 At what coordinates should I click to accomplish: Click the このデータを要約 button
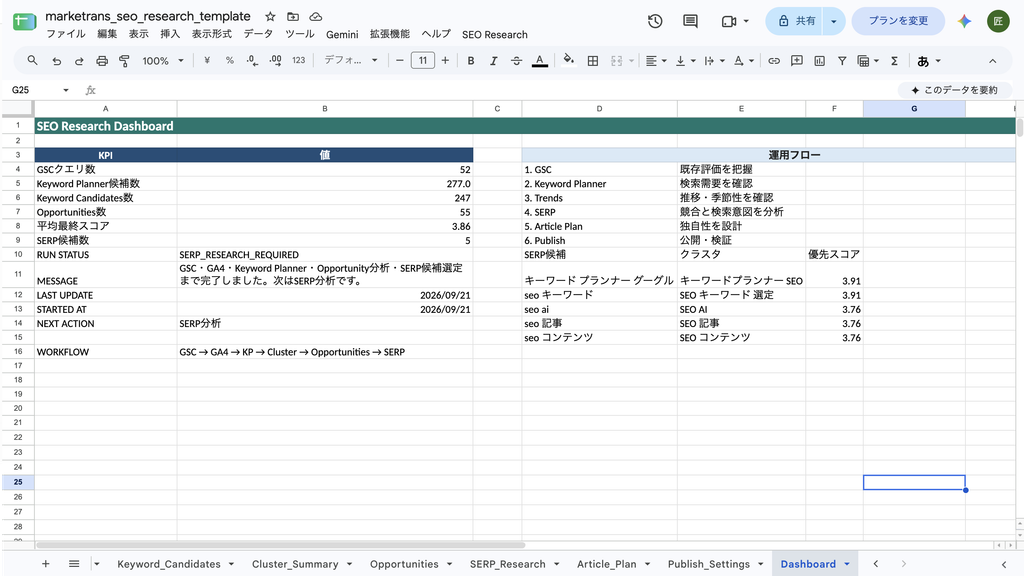[x=953, y=90]
